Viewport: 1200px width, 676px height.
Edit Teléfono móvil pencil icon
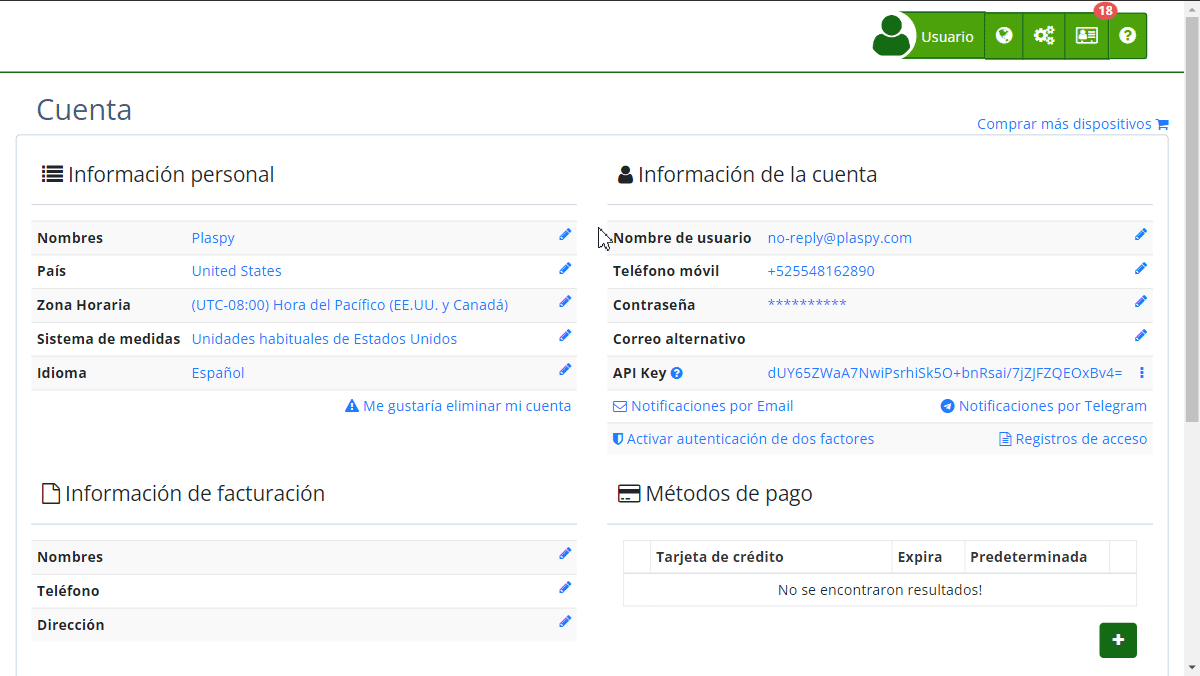pos(1141,269)
